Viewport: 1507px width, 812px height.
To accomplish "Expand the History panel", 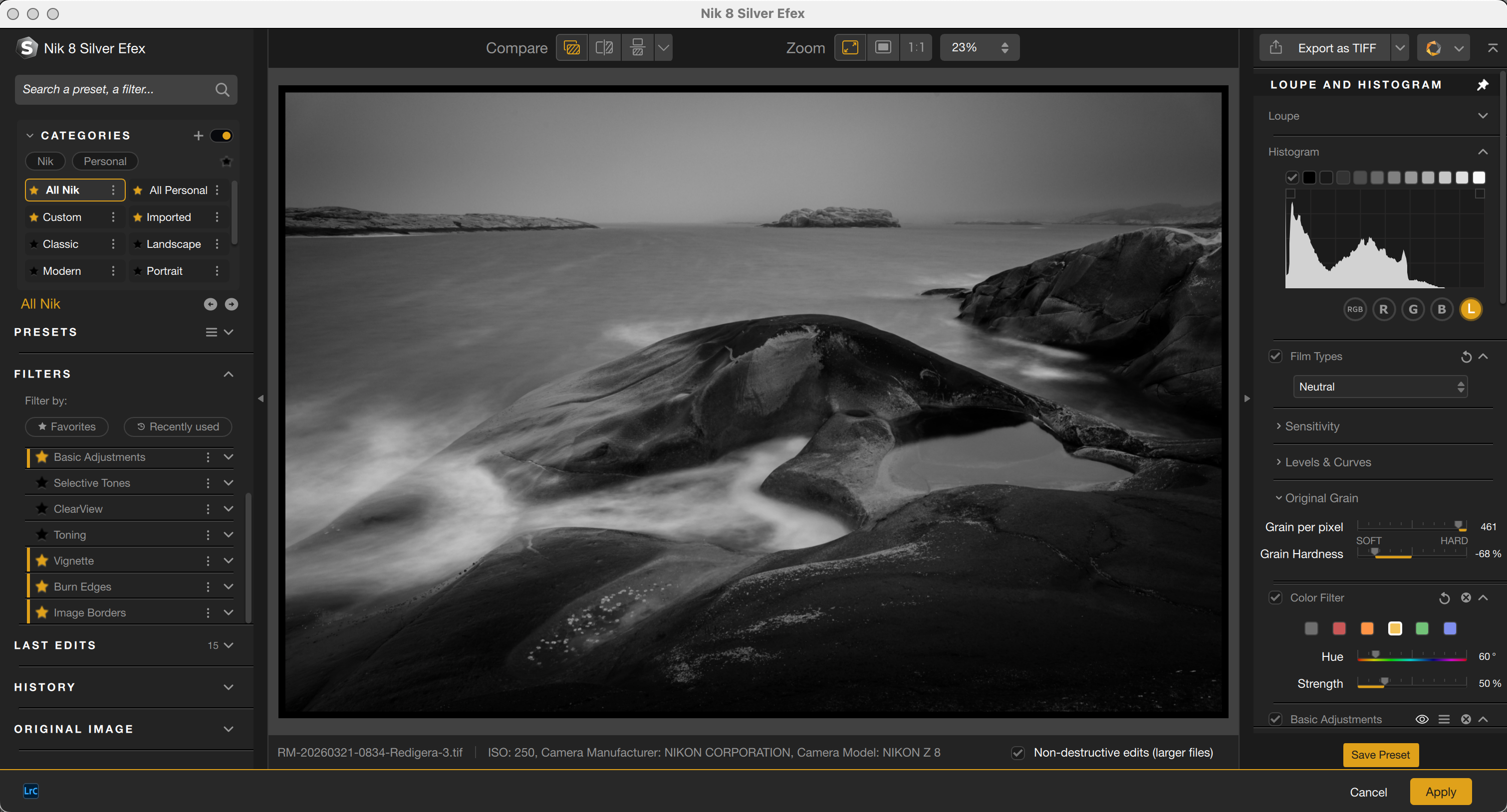I will point(228,687).
